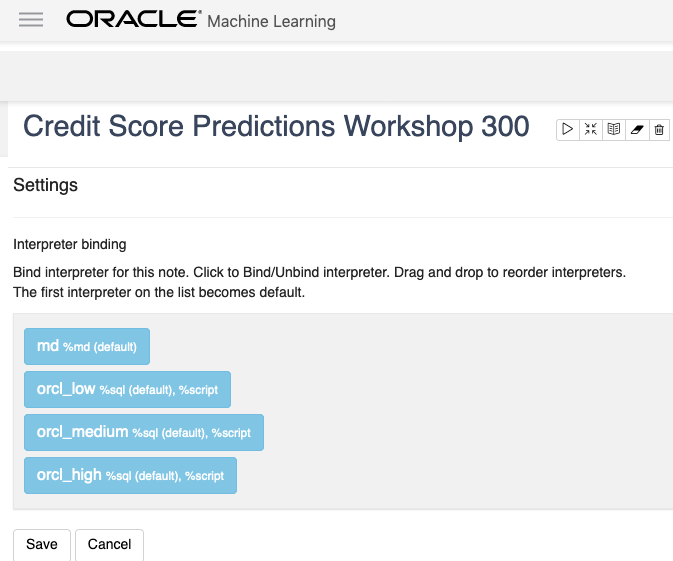Click the show/hide code arrows icon

[x=591, y=129]
